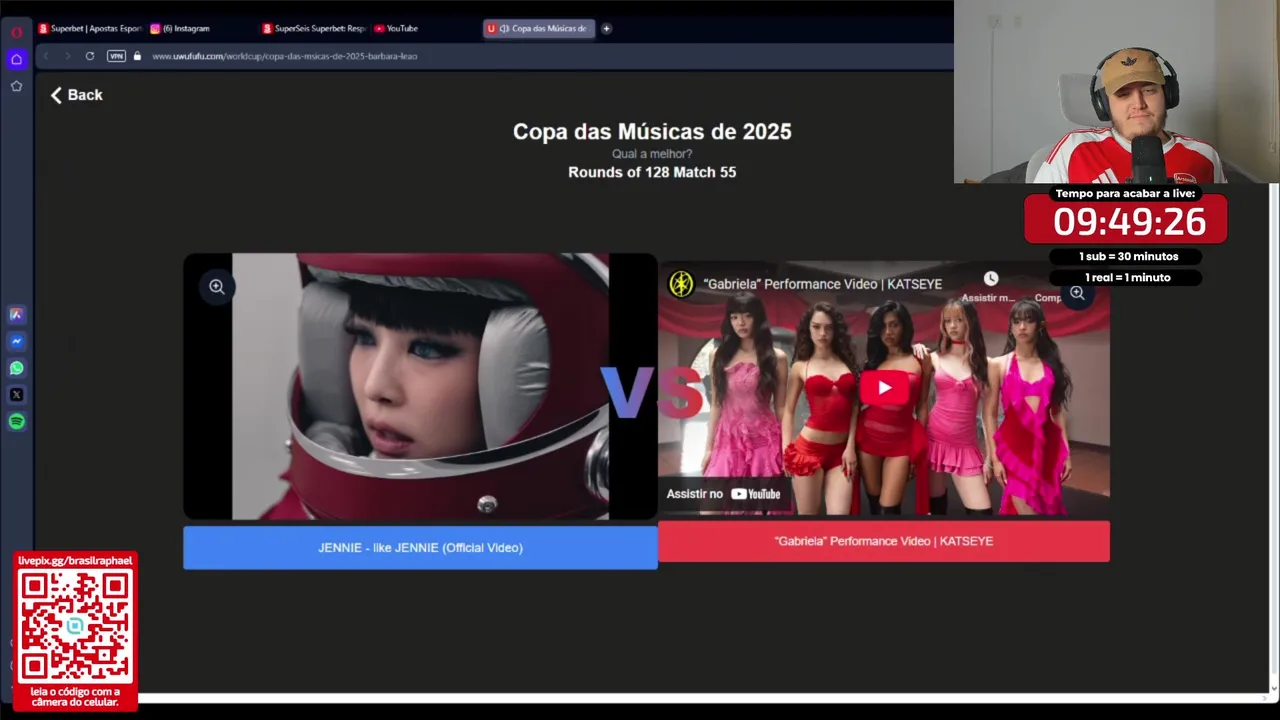The width and height of the screenshot is (1280, 720).
Task: Zoom KATSEYE video with magnifier icon
Action: [1077, 293]
